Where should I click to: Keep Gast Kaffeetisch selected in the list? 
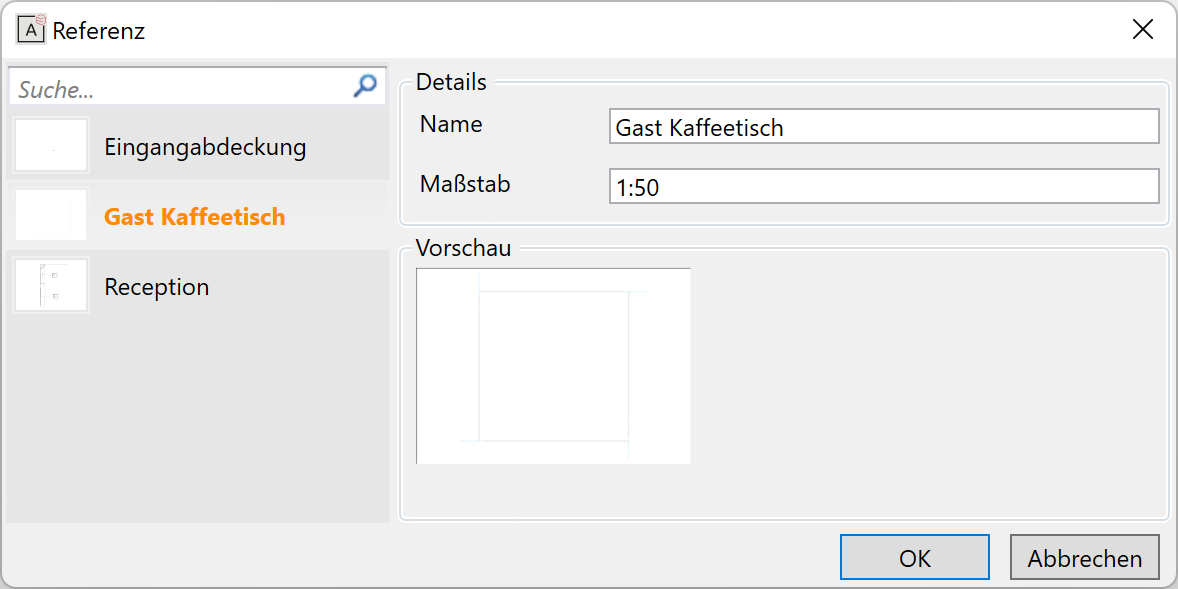pyautogui.click(x=194, y=216)
